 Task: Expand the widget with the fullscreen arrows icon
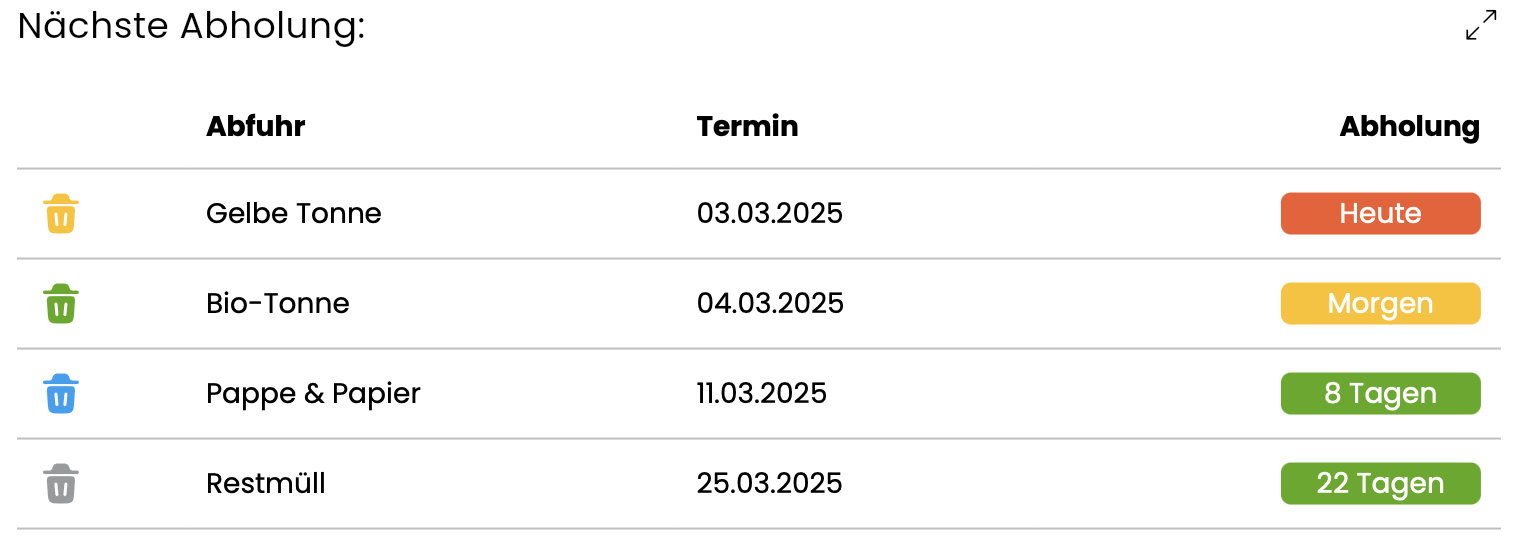(1481, 25)
